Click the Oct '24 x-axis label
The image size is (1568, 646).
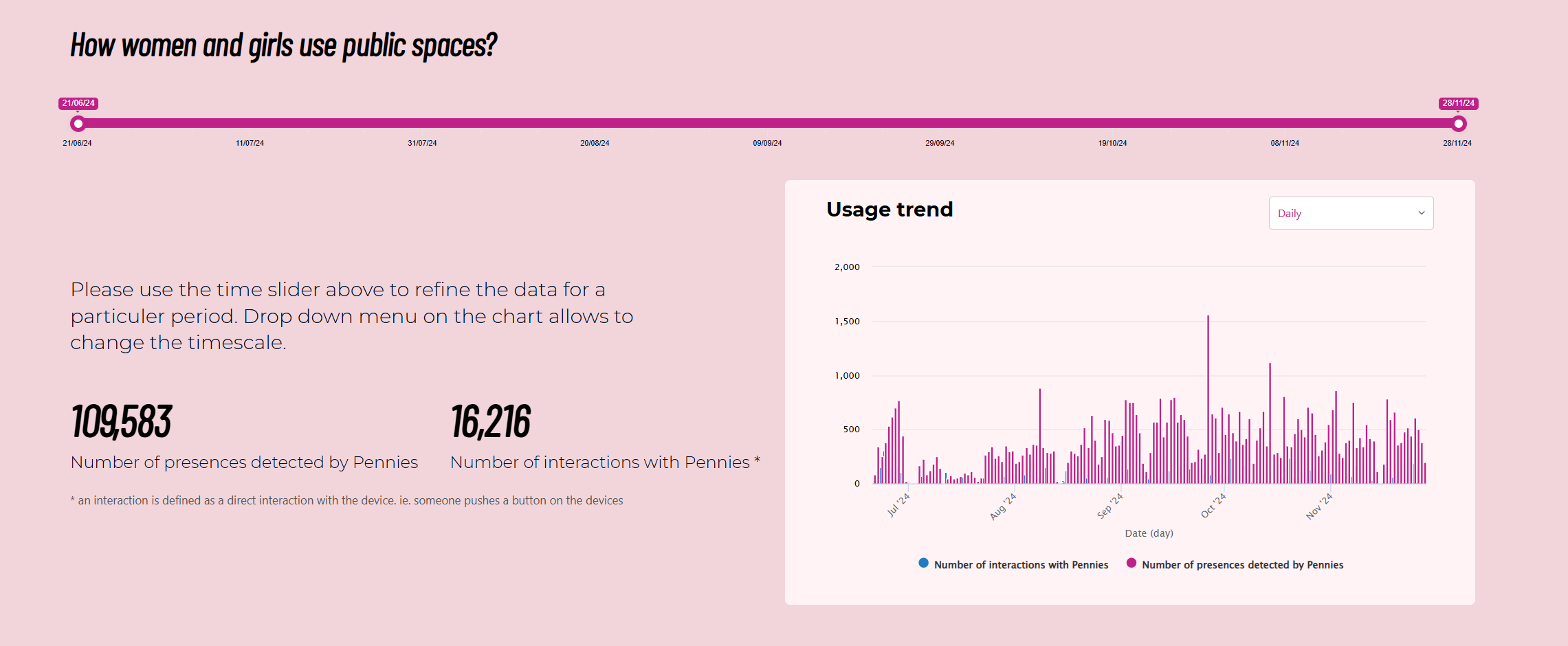(x=1213, y=506)
